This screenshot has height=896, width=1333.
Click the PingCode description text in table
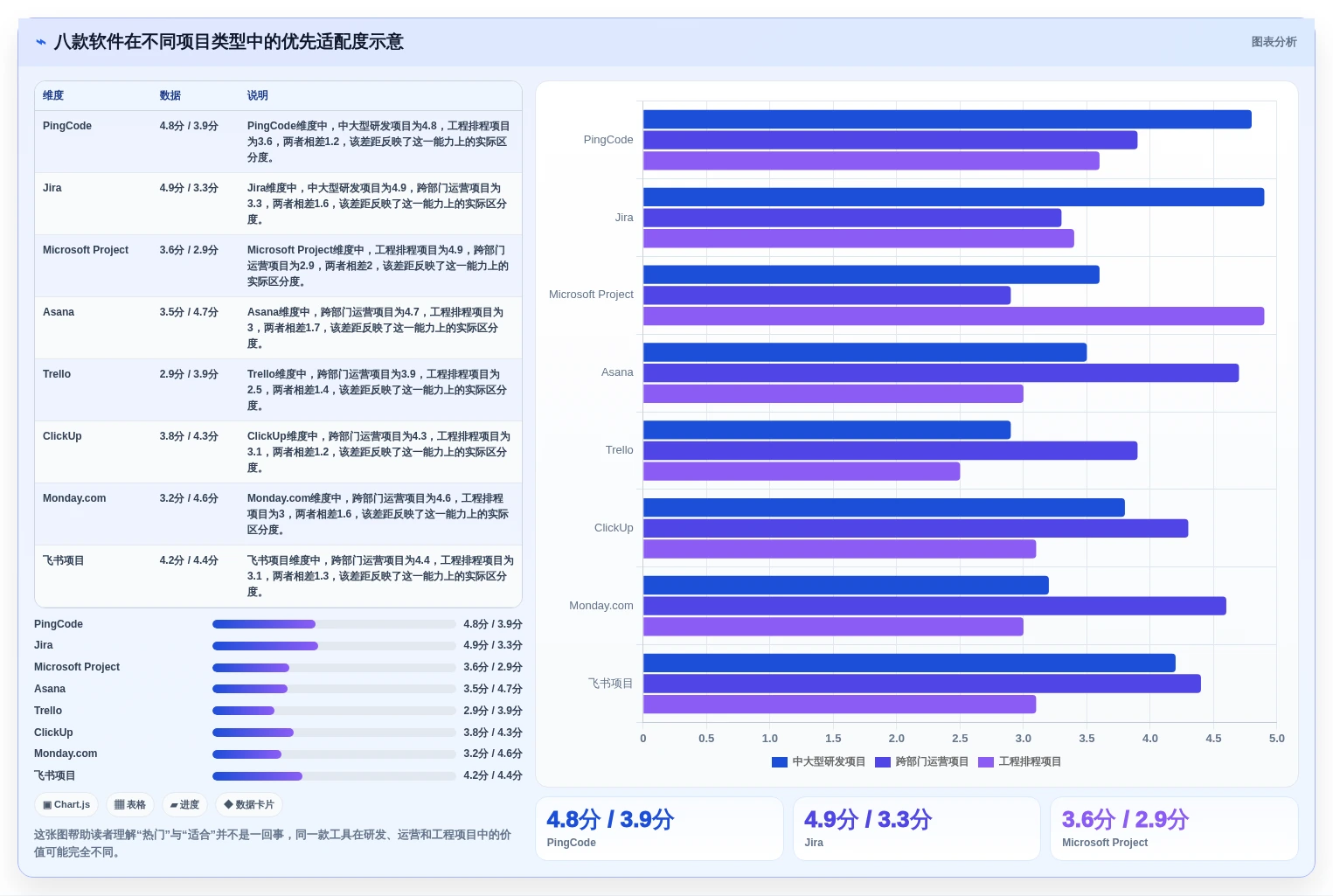coord(378,142)
